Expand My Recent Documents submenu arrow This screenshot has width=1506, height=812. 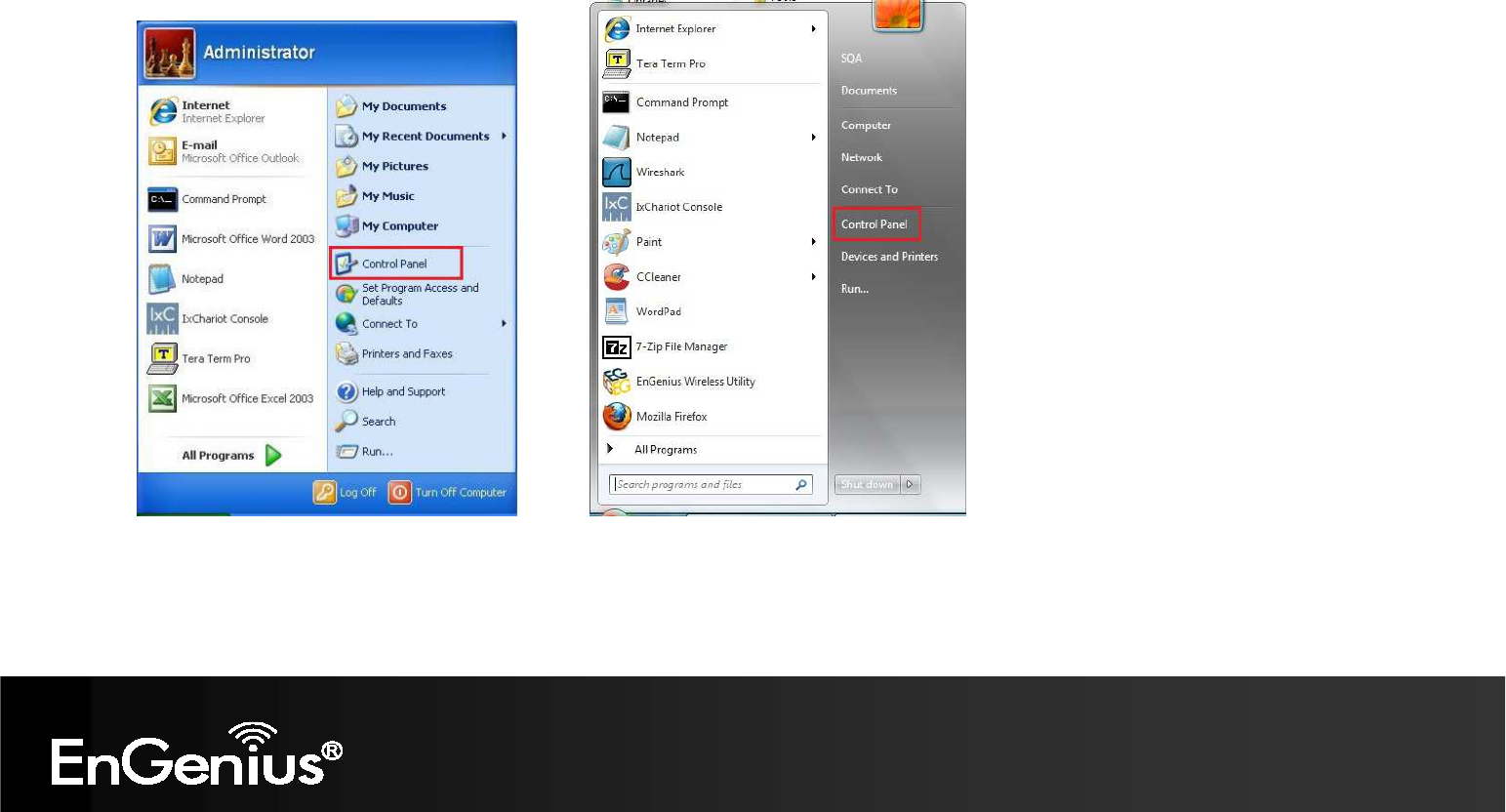pos(504,136)
